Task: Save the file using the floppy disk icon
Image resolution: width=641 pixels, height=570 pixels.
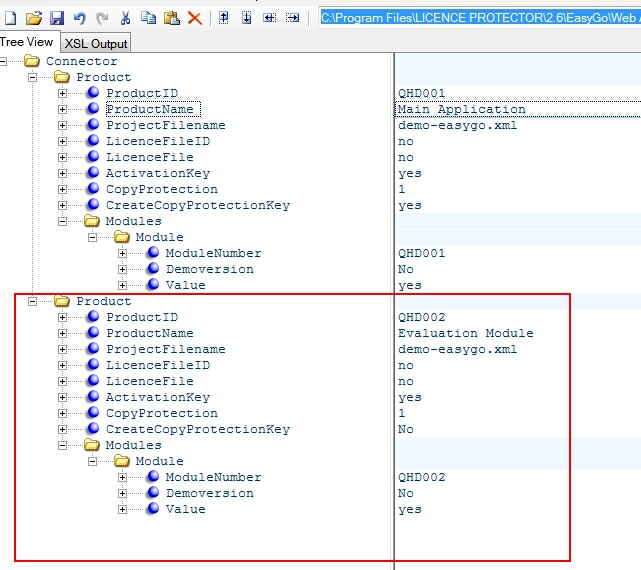Action: click(x=56, y=18)
